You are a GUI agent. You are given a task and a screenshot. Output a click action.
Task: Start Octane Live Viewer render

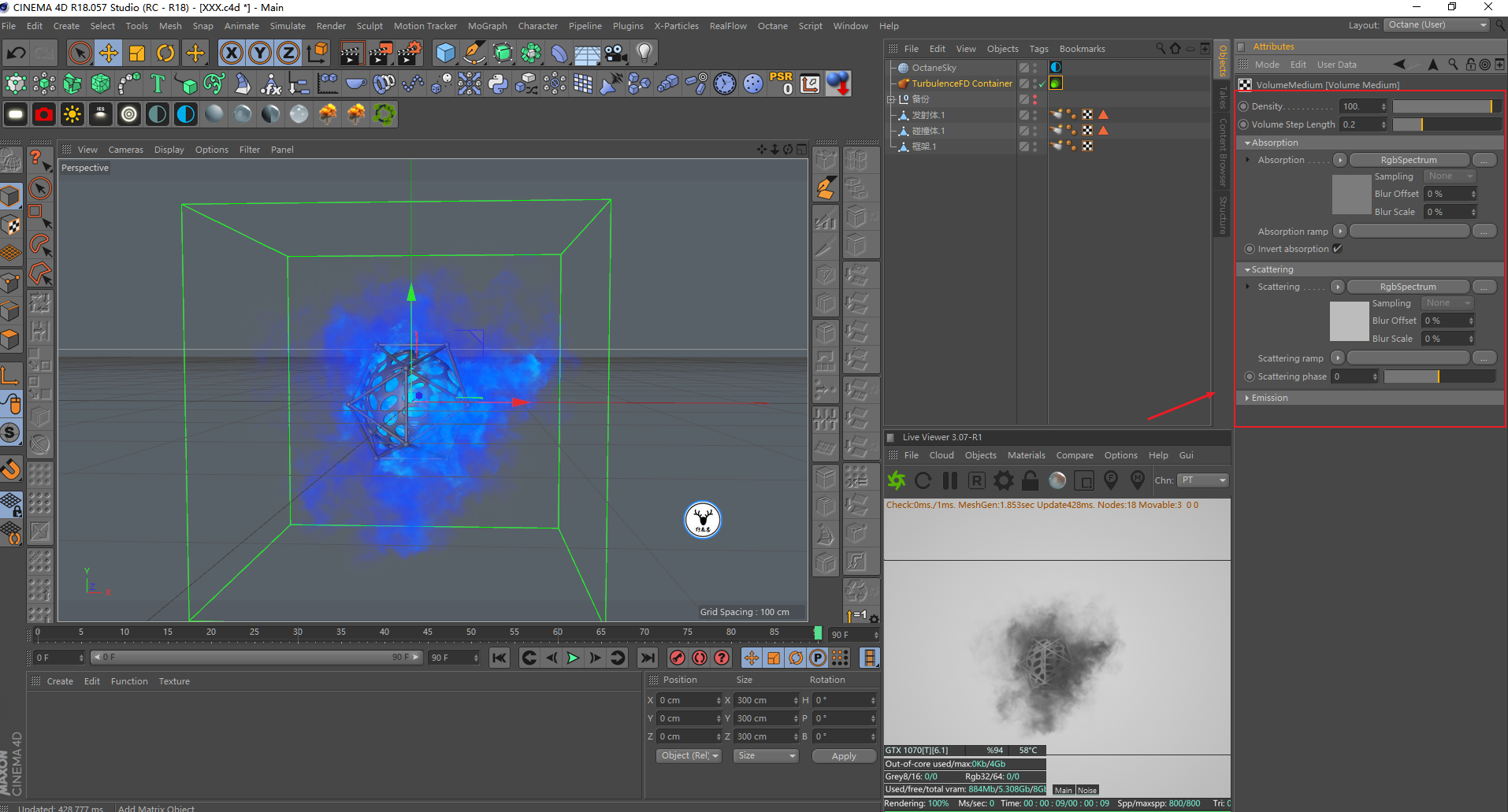[x=897, y=480]
